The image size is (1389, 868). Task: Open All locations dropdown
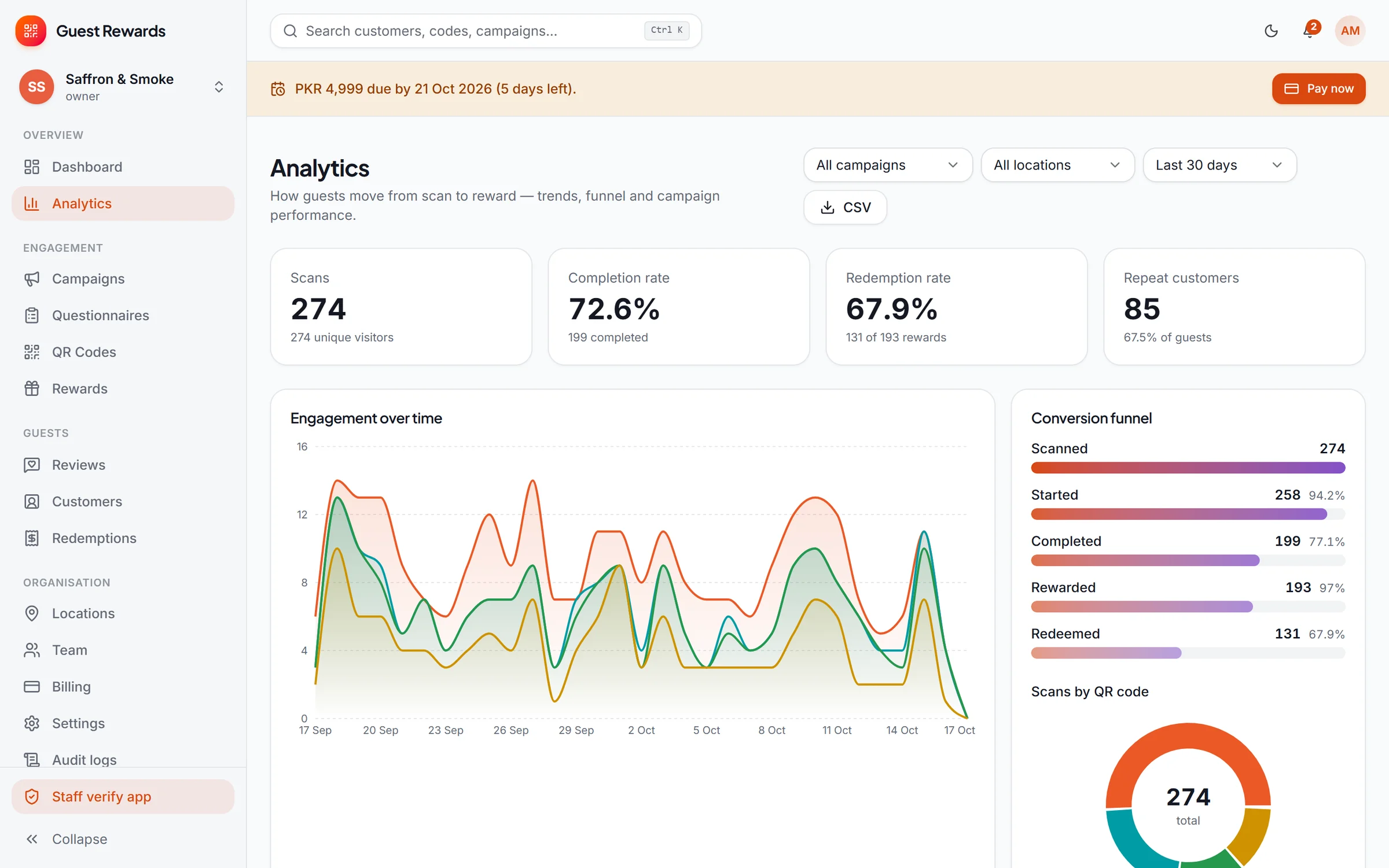[x=1057, y=165]
